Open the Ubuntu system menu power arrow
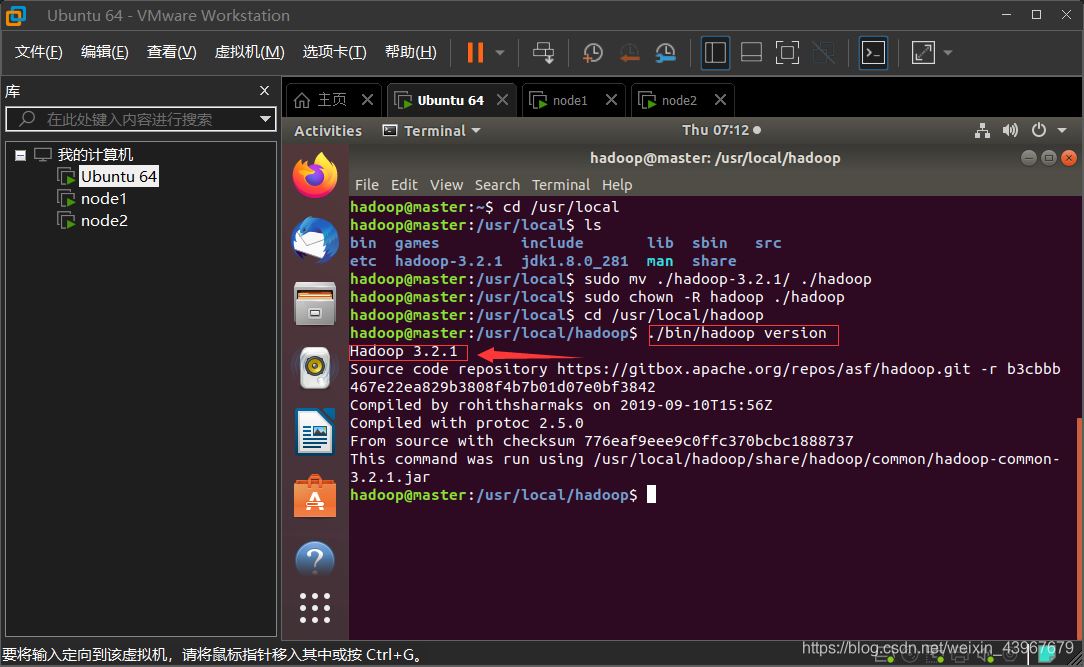The width and height of the screenshot is (1084, 667). pos(1061,130)
